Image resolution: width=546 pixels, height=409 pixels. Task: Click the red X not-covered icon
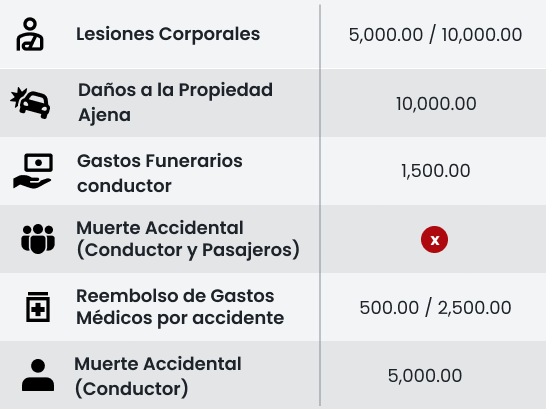point(434,239)
